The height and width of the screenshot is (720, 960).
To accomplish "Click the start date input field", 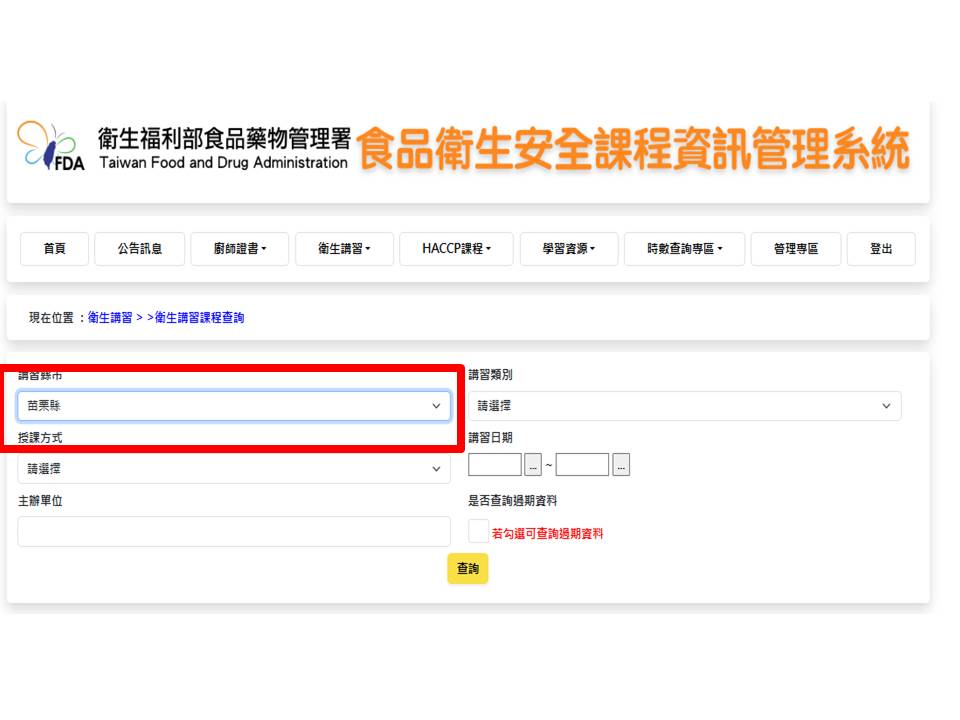I will point(494,465).
